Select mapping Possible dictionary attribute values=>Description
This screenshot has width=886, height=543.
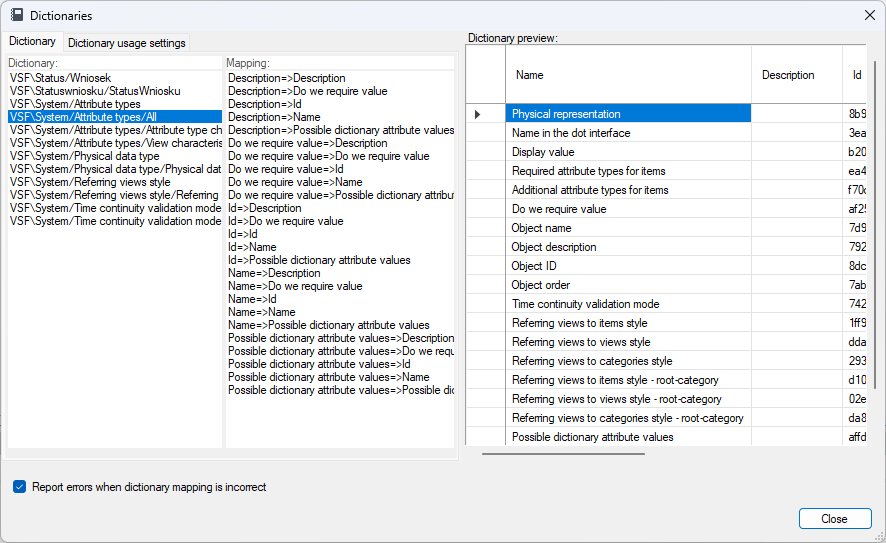[340, 338]
